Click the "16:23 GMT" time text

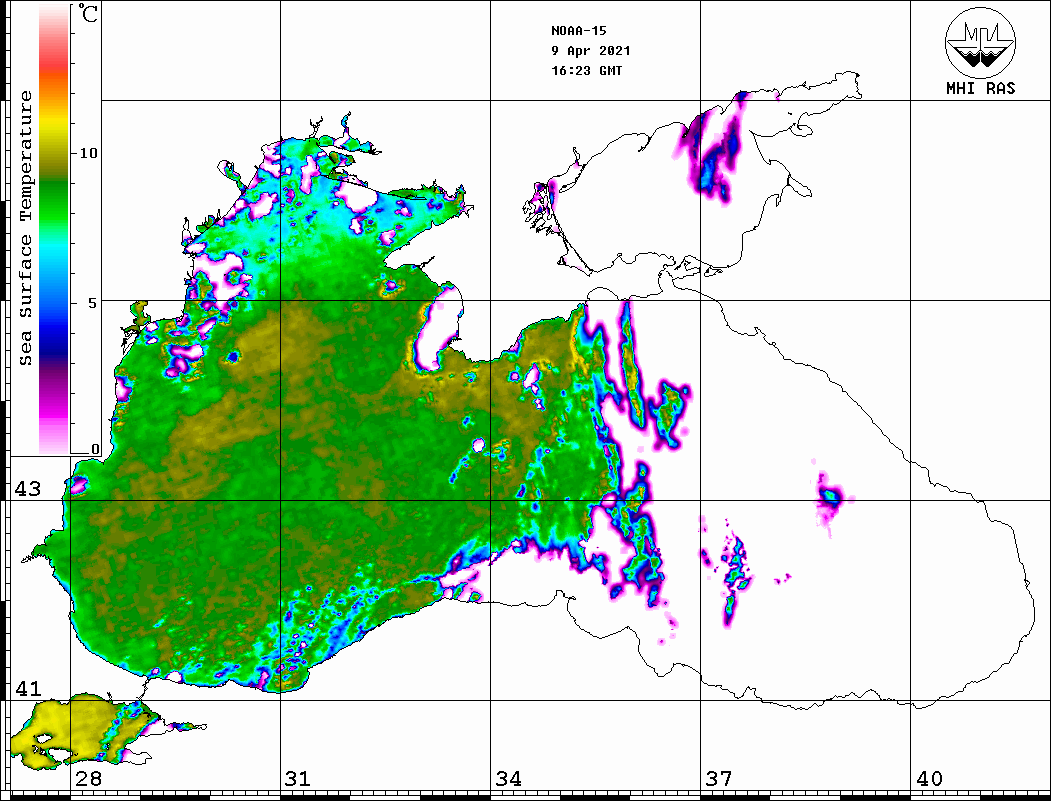(x=586, y=71)
